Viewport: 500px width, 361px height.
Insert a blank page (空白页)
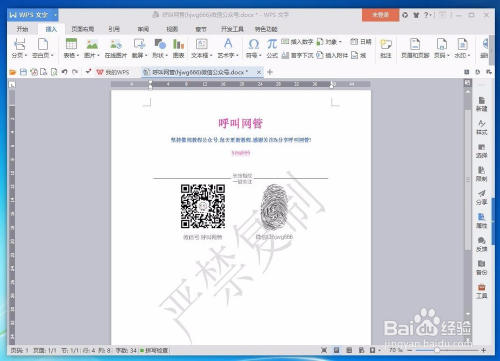[43, 48]
